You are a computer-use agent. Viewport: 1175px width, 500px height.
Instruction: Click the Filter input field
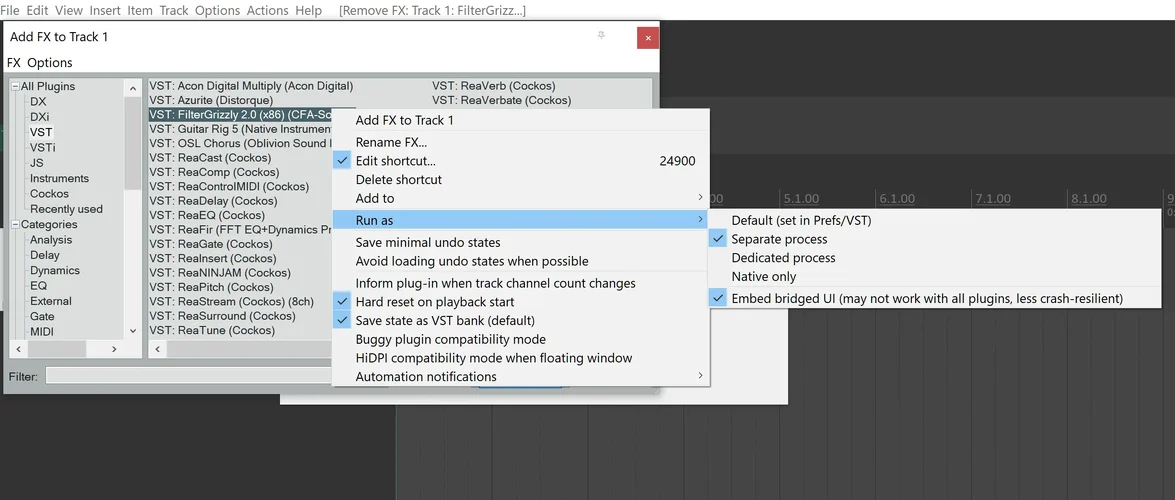(x=187, y=376)
